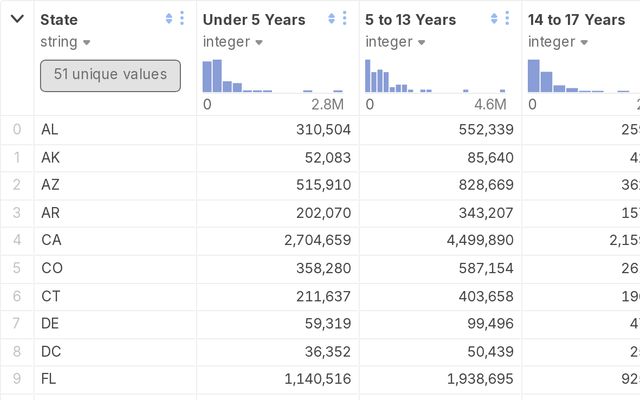The height and width of the screenshot is (400, 640).
Task: Sort the State column
Action: tap(168, 19)
